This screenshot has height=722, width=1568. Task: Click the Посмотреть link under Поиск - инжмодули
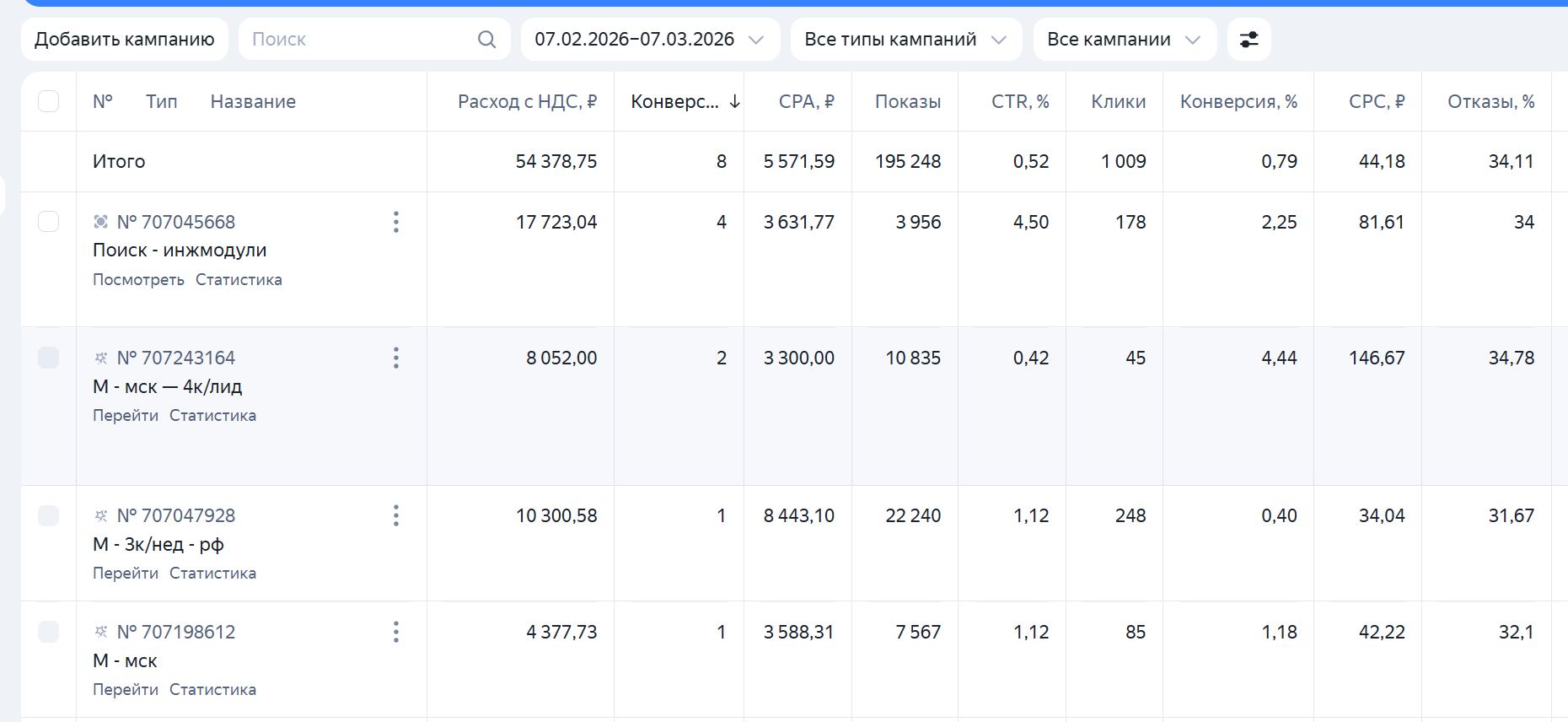(x=138, y=279)
